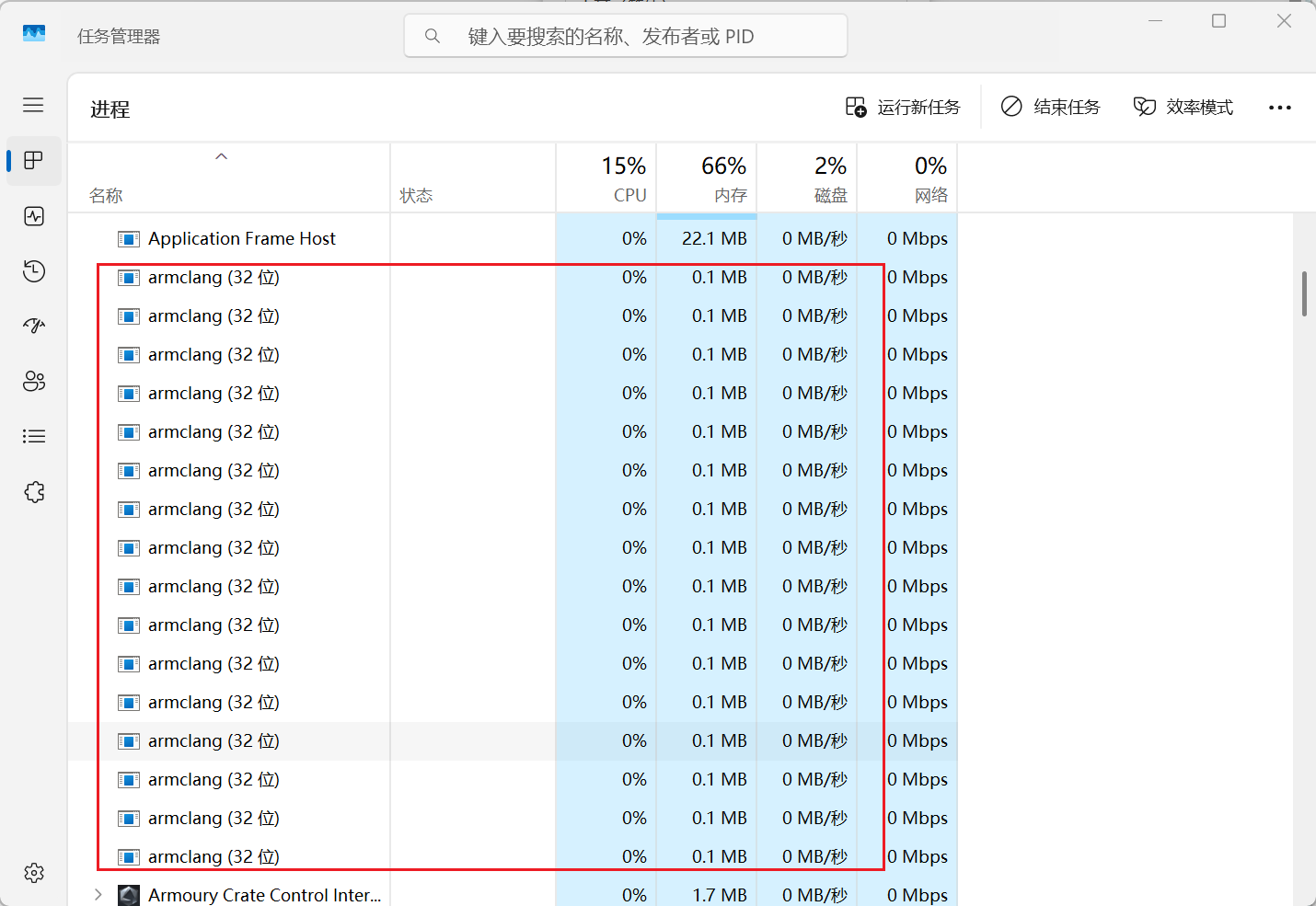Click the search box for name, publisher or PID
Screen dimensions: 1316x906
pyautogui.click(x=626, y=36)
